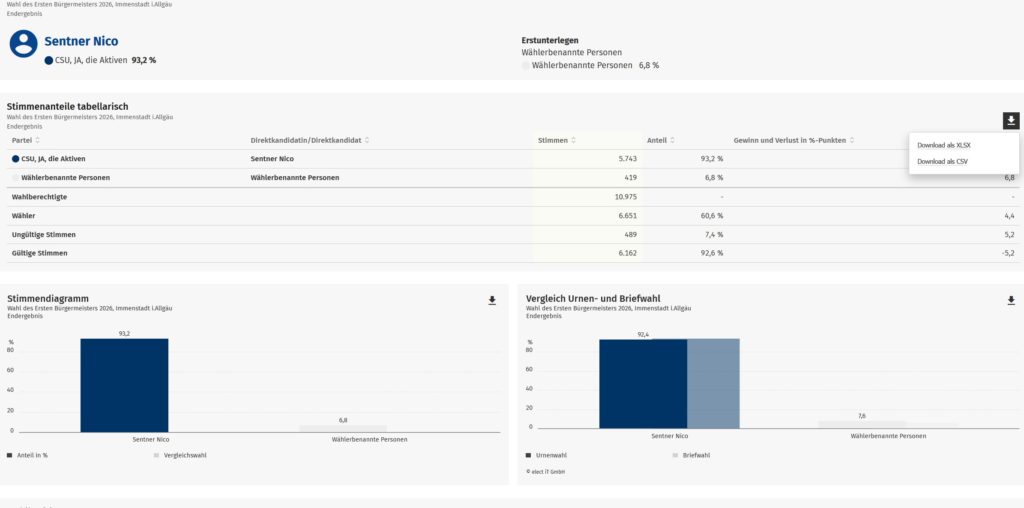Image resolution: width=1024 pixels, height=508 pixels.
Task: Choose 'Download als XLSX' from the menu
Action: click(944, 145)
